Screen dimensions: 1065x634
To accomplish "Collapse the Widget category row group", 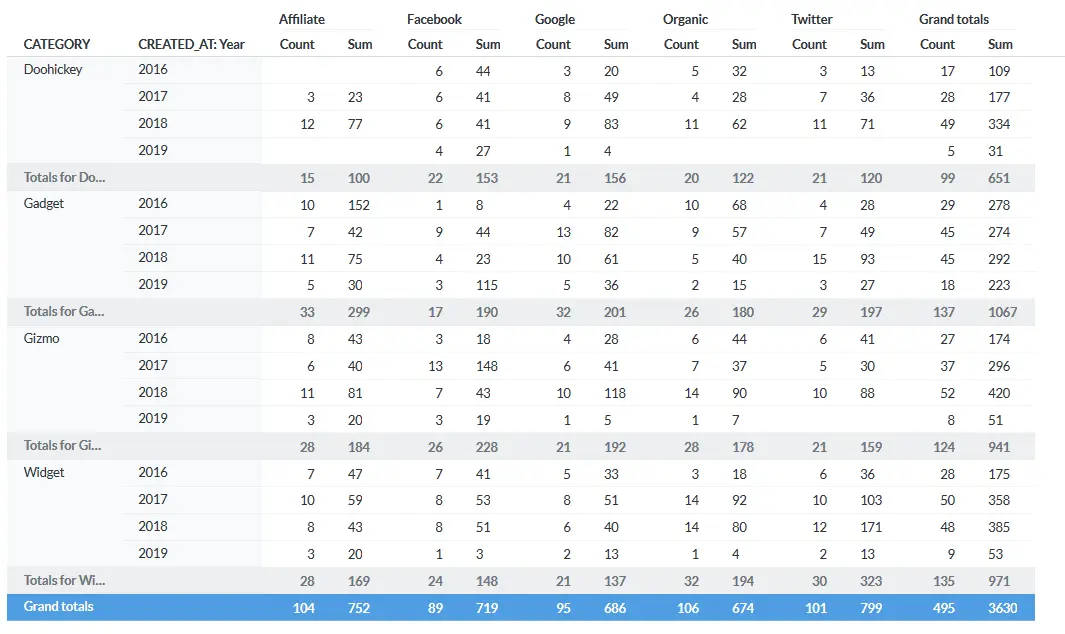I will pos(44,472).
